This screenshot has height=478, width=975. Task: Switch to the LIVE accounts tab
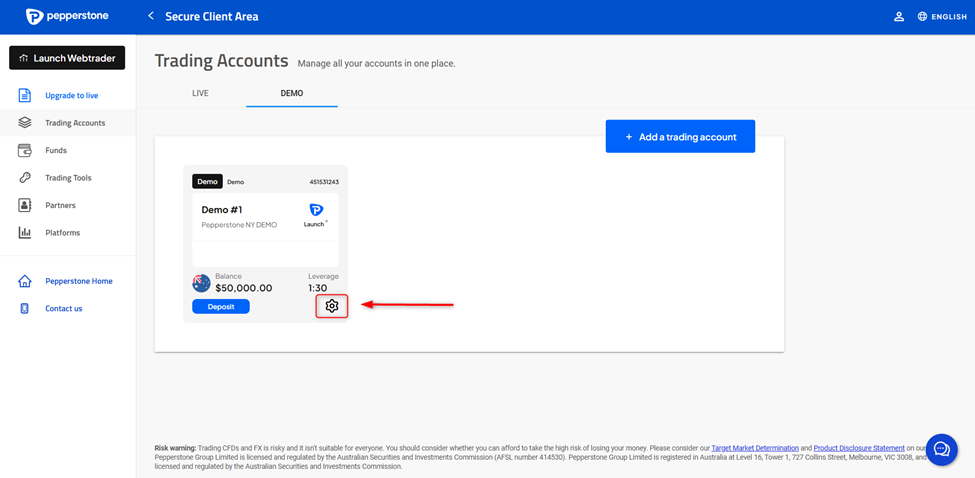(x=200, y=93)
